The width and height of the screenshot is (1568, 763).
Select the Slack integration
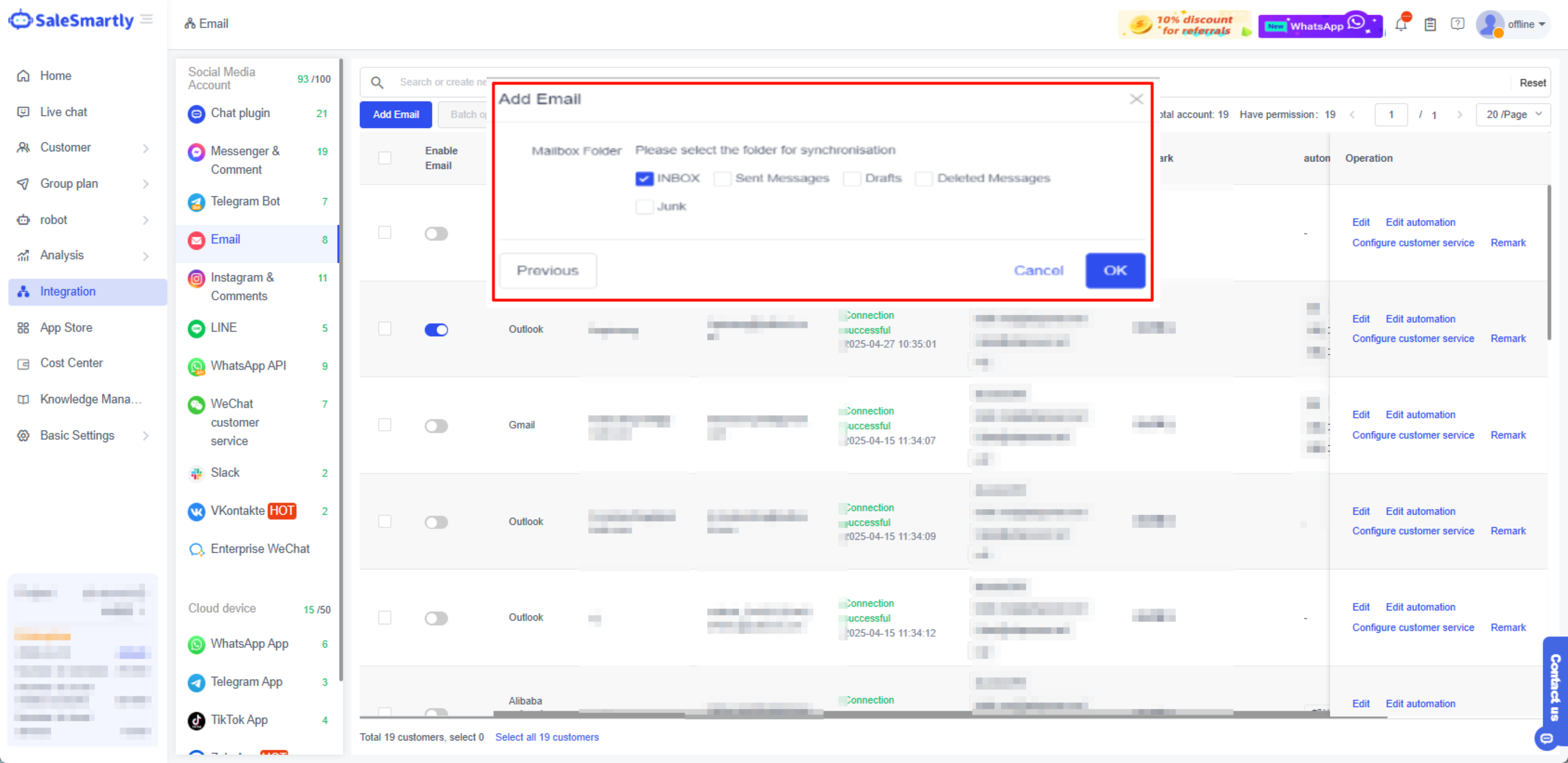pos(225,473)
